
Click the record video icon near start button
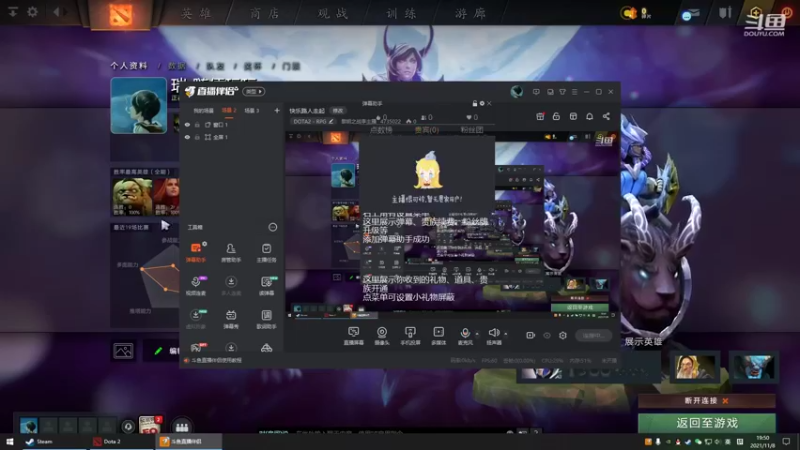[531, 335]
